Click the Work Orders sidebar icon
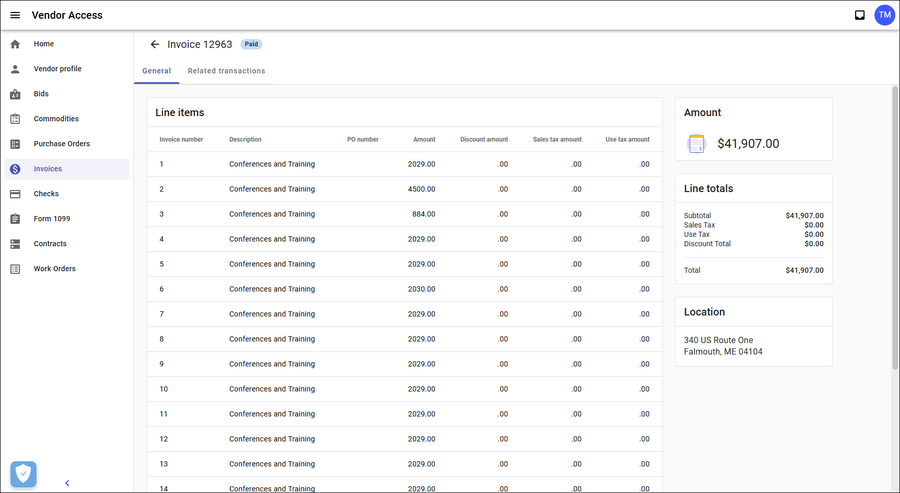Image resolution: width=900 pixels, height=493 pixels. point(15,269)
